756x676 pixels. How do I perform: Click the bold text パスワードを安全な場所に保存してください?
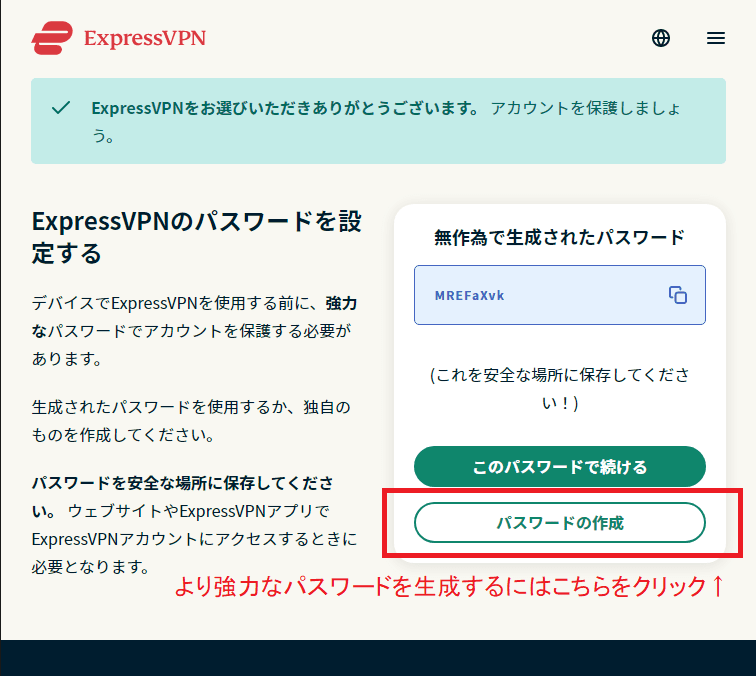tap(182, 497)
